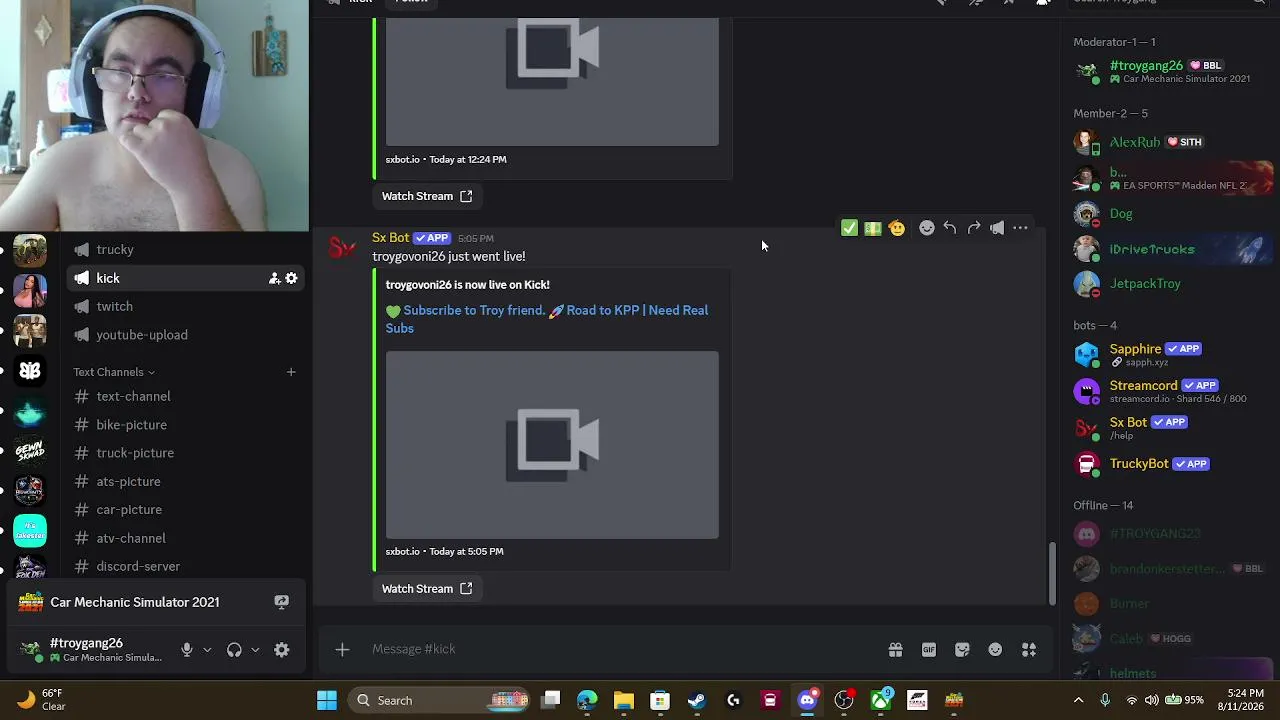The image size is (1280, 720).
Task: Go to youtube-upload channel
Action: 185,335
